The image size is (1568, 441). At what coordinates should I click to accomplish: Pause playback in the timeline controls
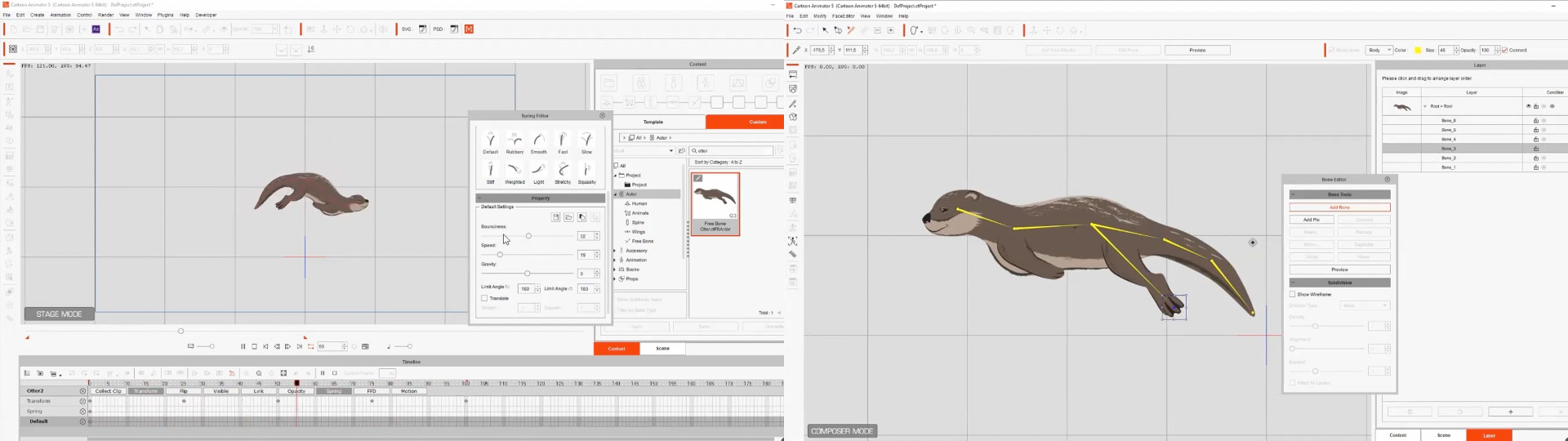click(x=243, y=346)
